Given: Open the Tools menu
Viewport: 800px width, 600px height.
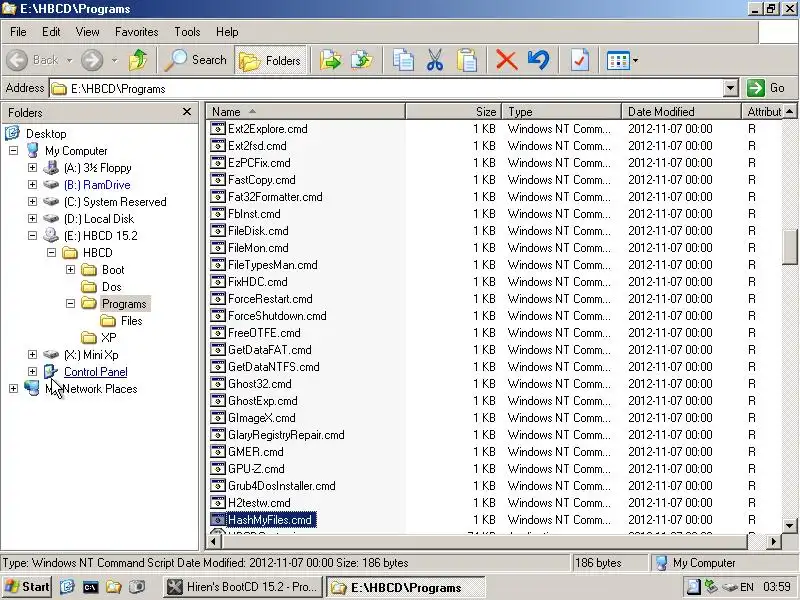Looking at the screenshot, I should tap(187, 32).
